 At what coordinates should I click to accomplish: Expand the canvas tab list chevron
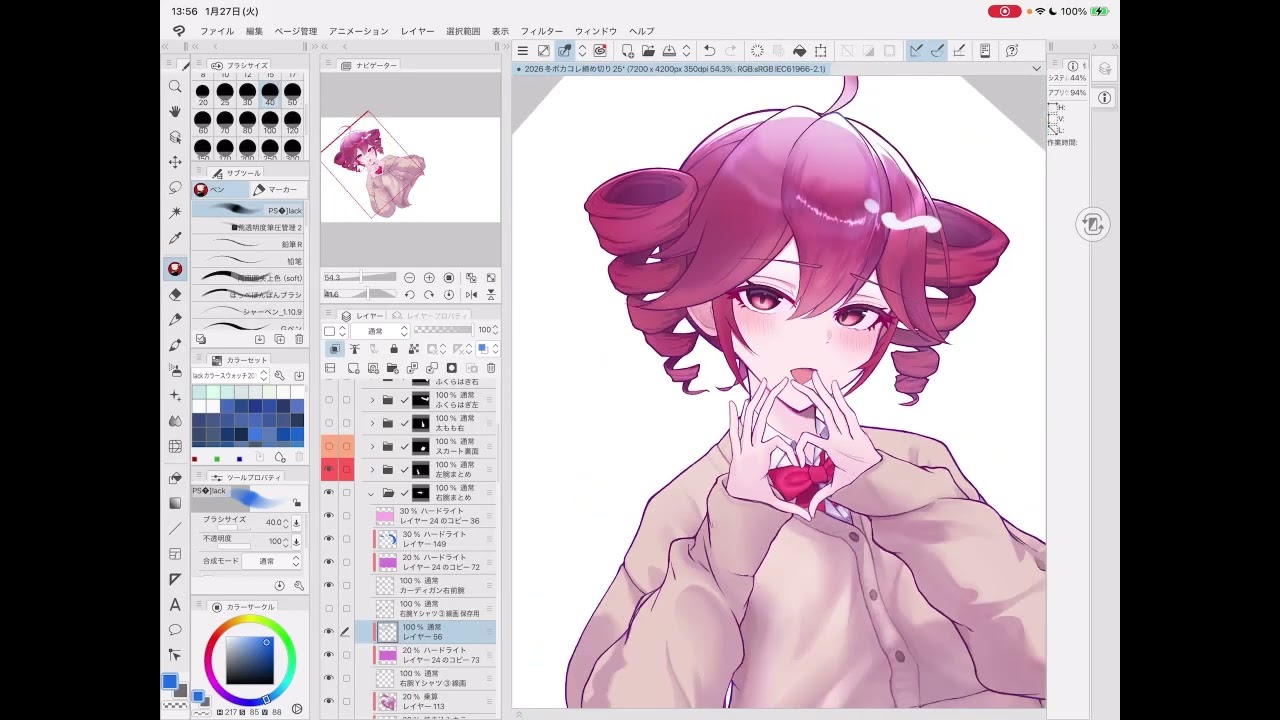click(1036, 68)
